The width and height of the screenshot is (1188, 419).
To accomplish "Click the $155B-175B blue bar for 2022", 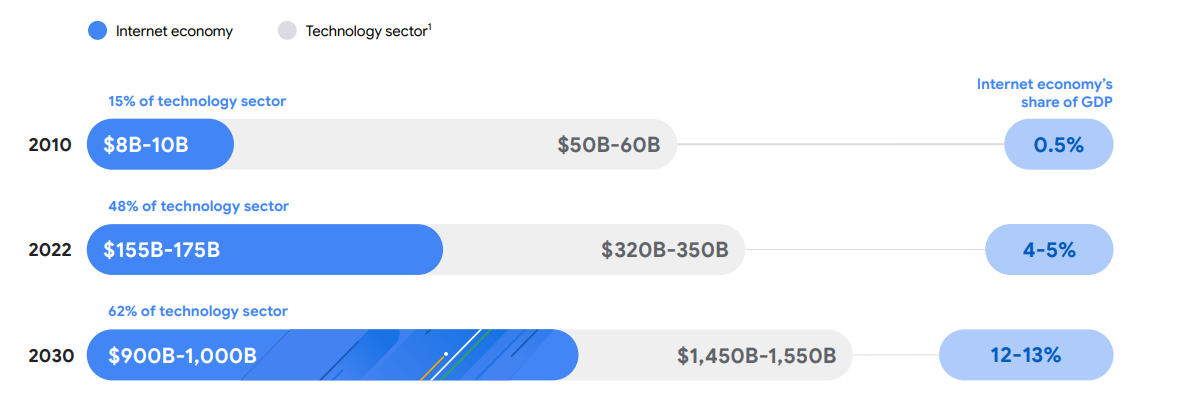I will 264,249.
